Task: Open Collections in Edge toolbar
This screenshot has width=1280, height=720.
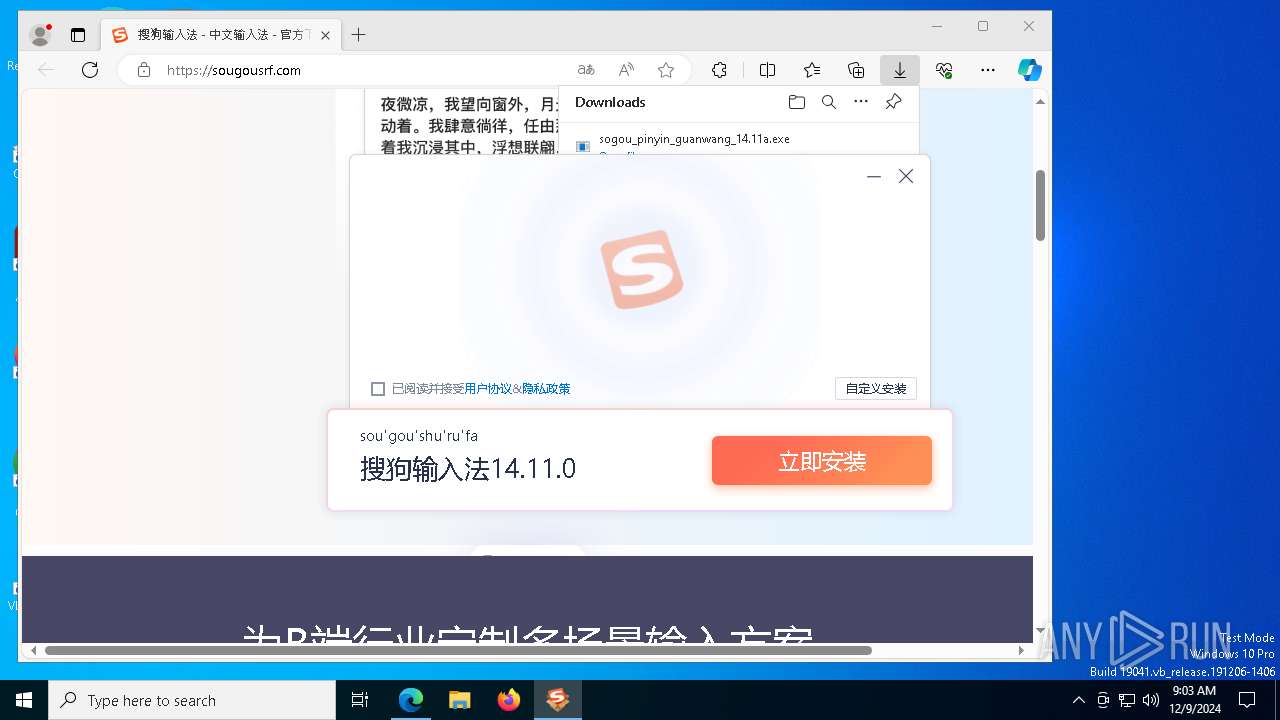Action: click(x=856, y=70)
